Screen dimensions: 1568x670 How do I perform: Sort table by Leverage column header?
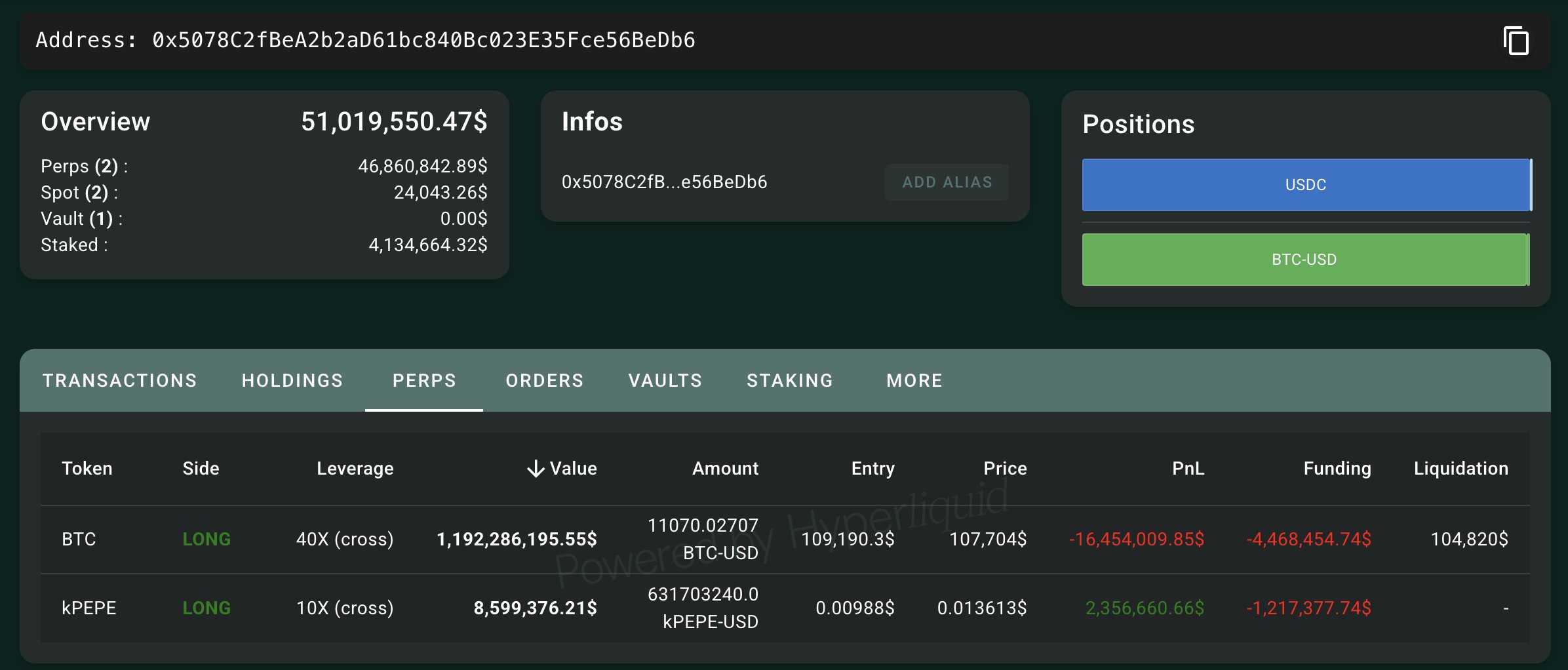[x=355, y=468]
